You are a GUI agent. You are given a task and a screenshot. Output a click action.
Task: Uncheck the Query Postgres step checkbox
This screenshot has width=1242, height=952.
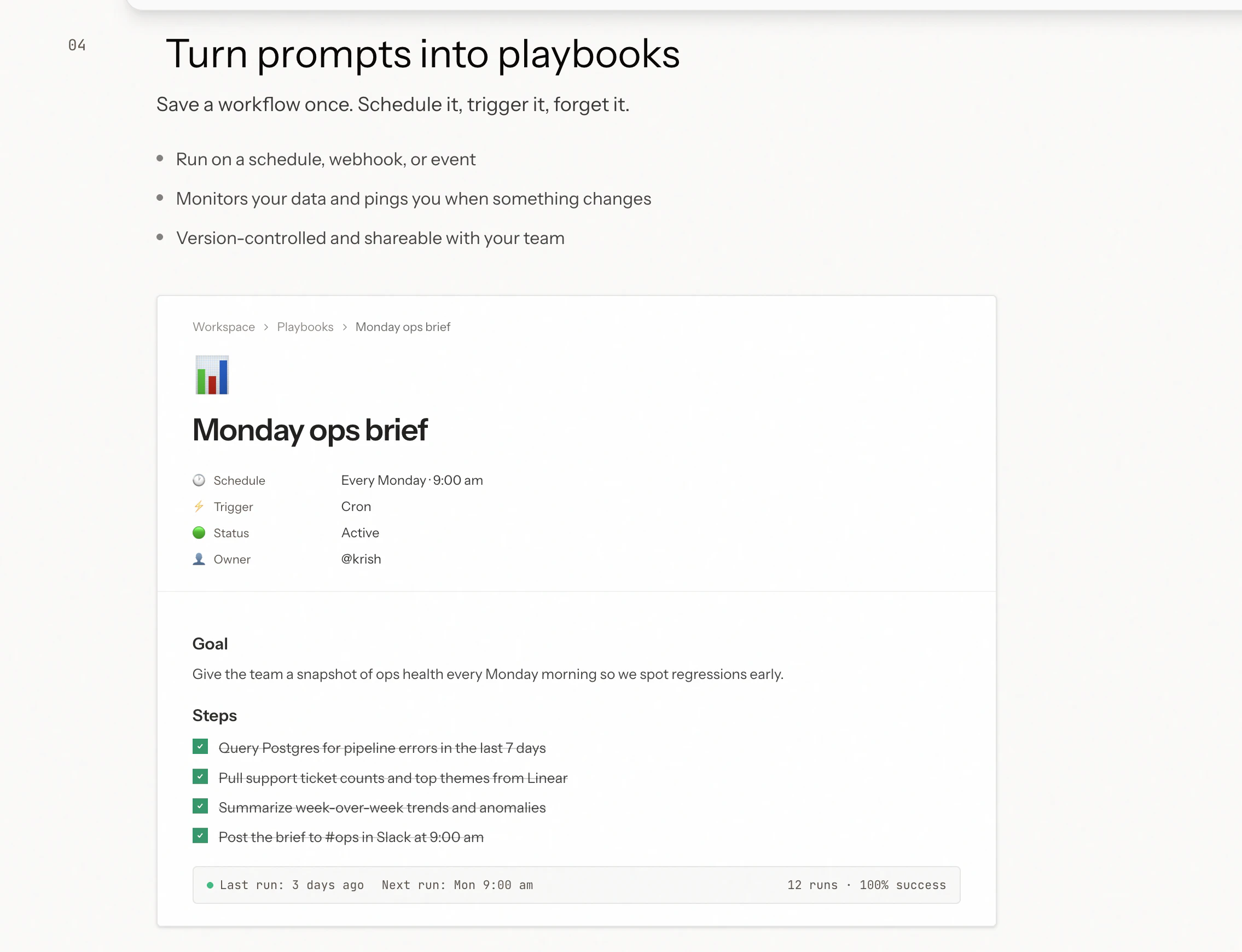(x=200, y=747)
